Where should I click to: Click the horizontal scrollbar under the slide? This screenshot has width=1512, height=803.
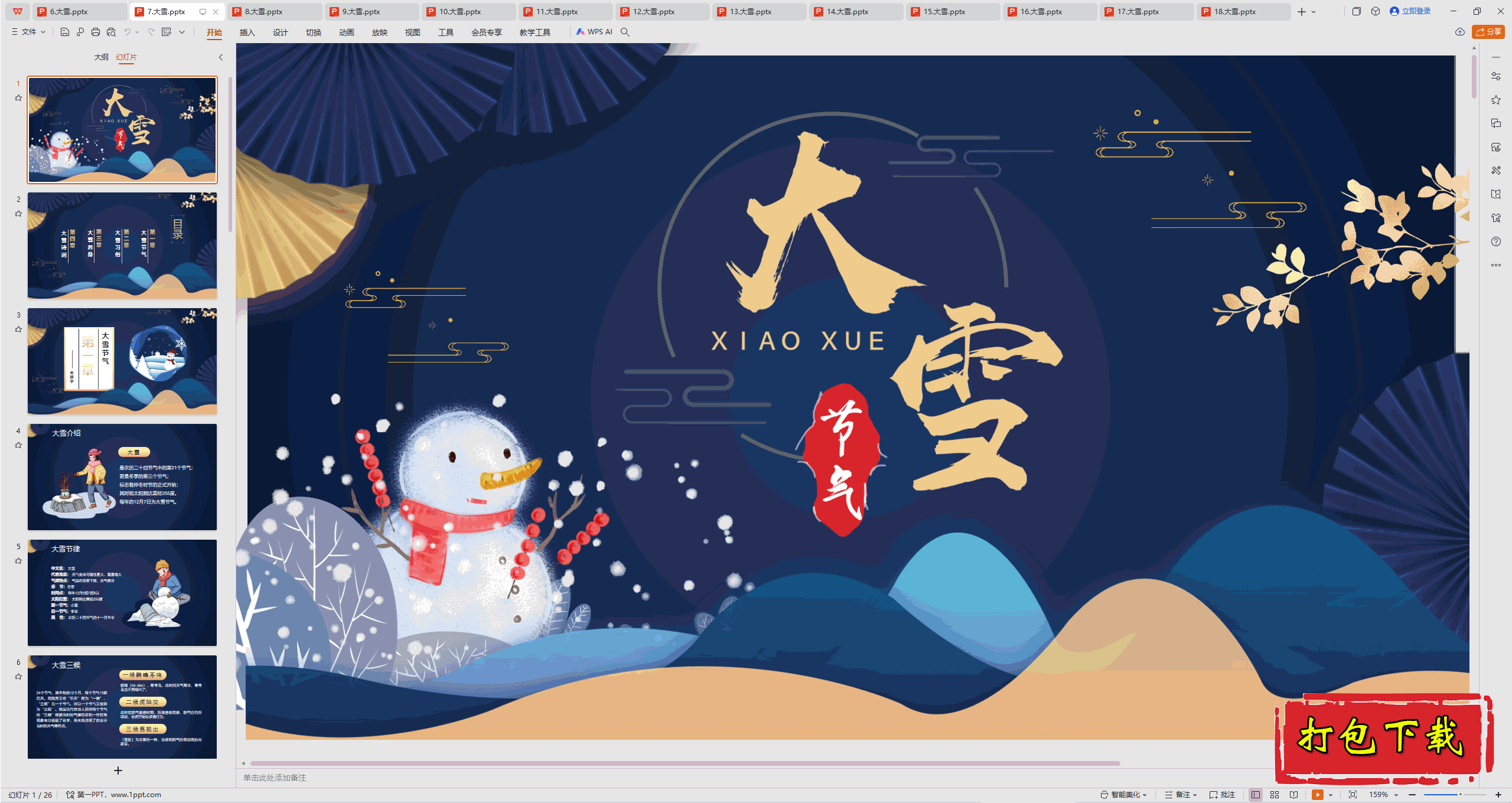[685, 763]
